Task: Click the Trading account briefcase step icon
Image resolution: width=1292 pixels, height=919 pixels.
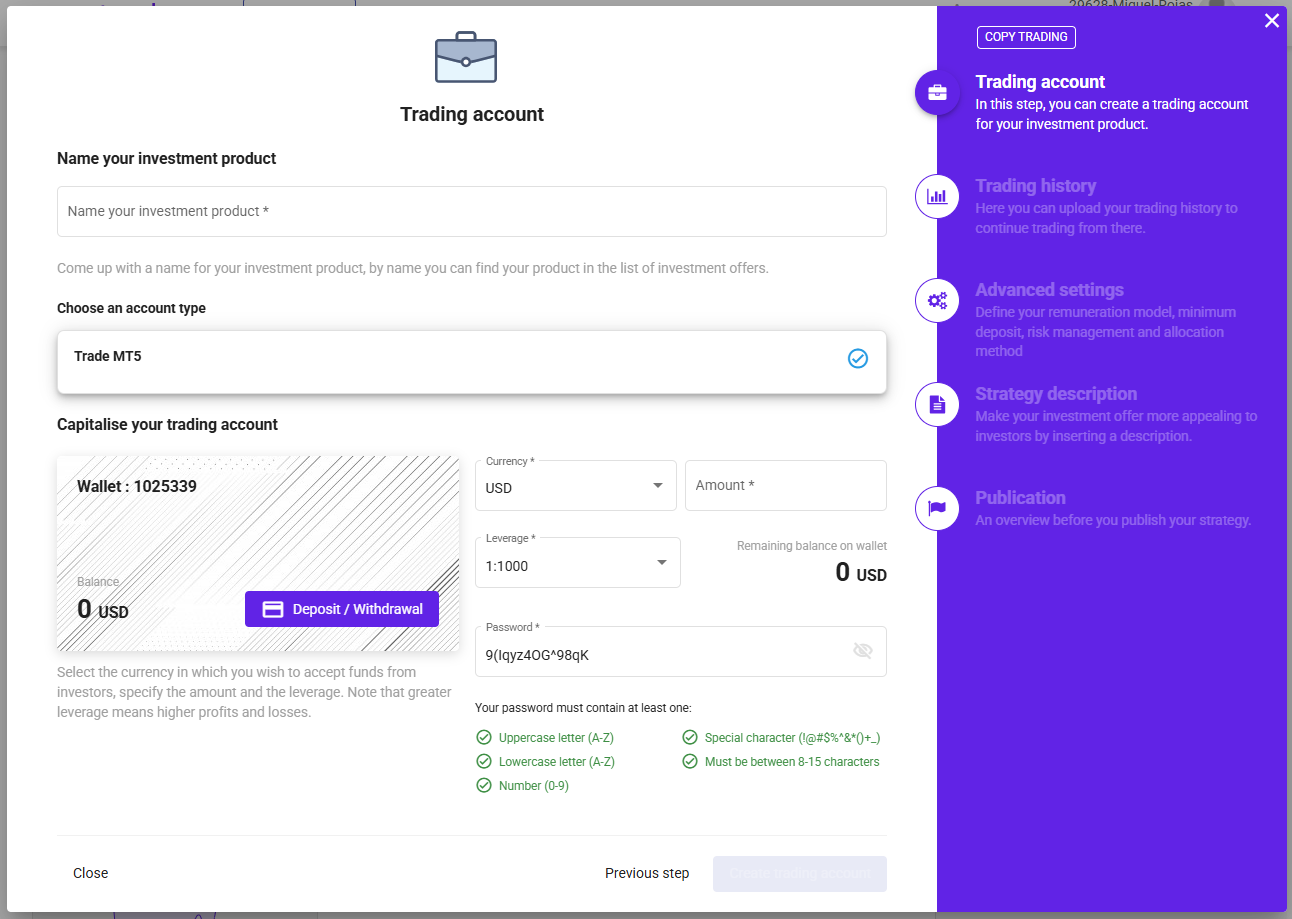Action: coord(937,92)
